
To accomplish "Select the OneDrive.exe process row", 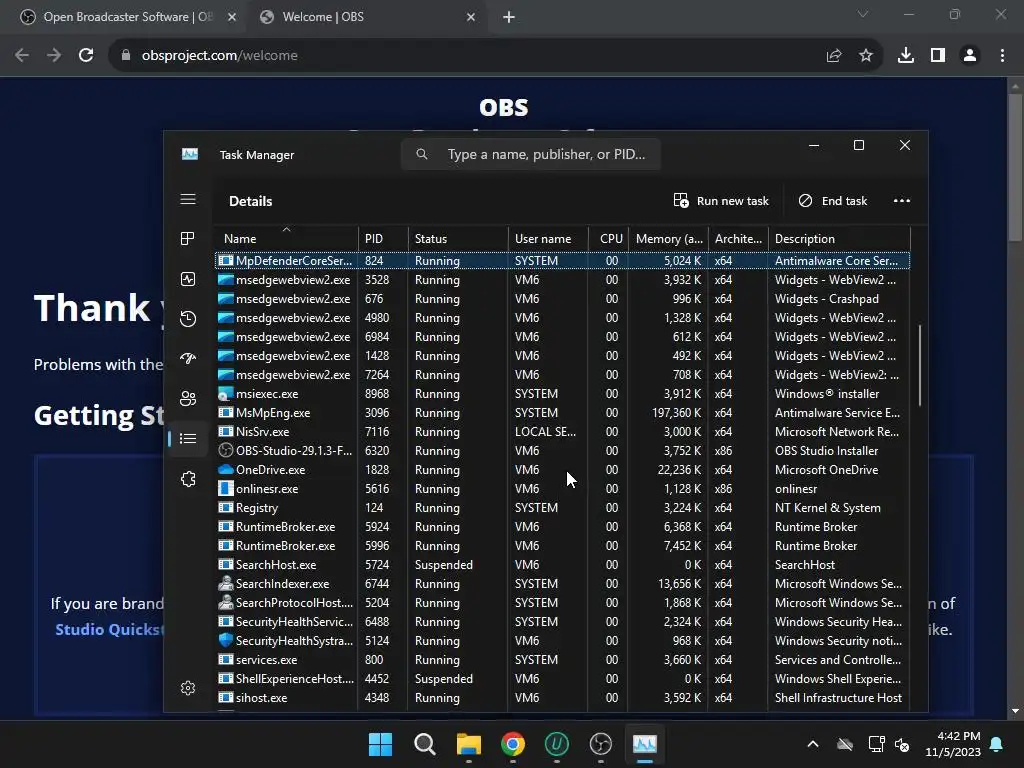I will 562,470.
